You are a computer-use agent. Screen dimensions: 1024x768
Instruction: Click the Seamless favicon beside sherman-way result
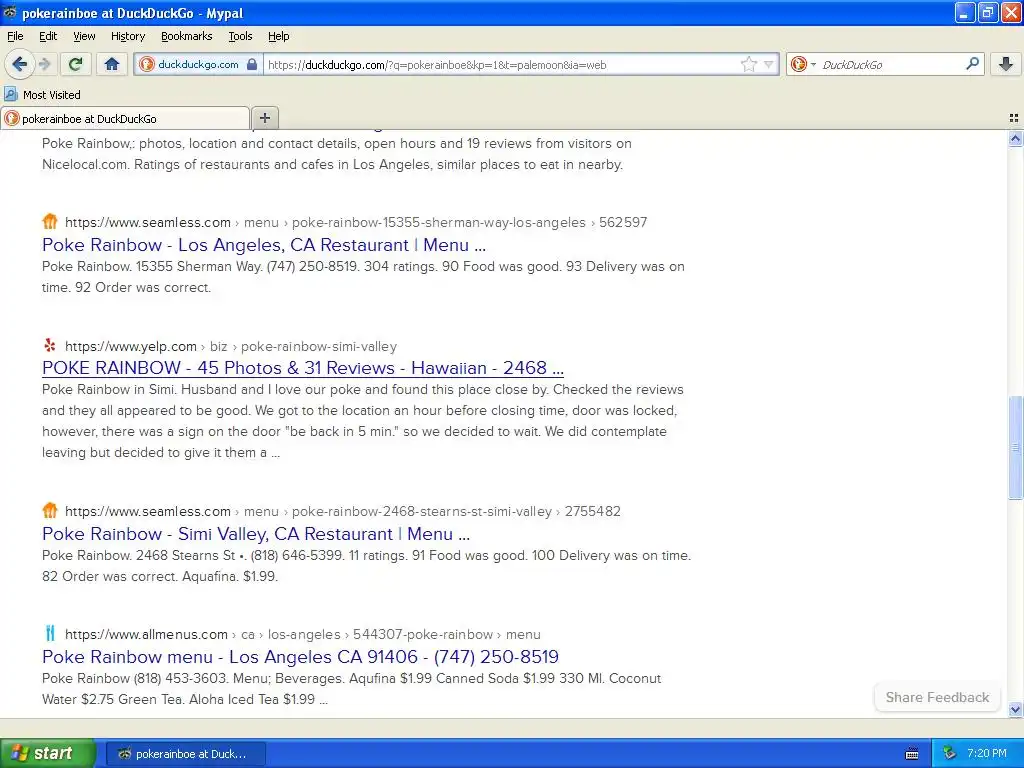coord(50,221)
